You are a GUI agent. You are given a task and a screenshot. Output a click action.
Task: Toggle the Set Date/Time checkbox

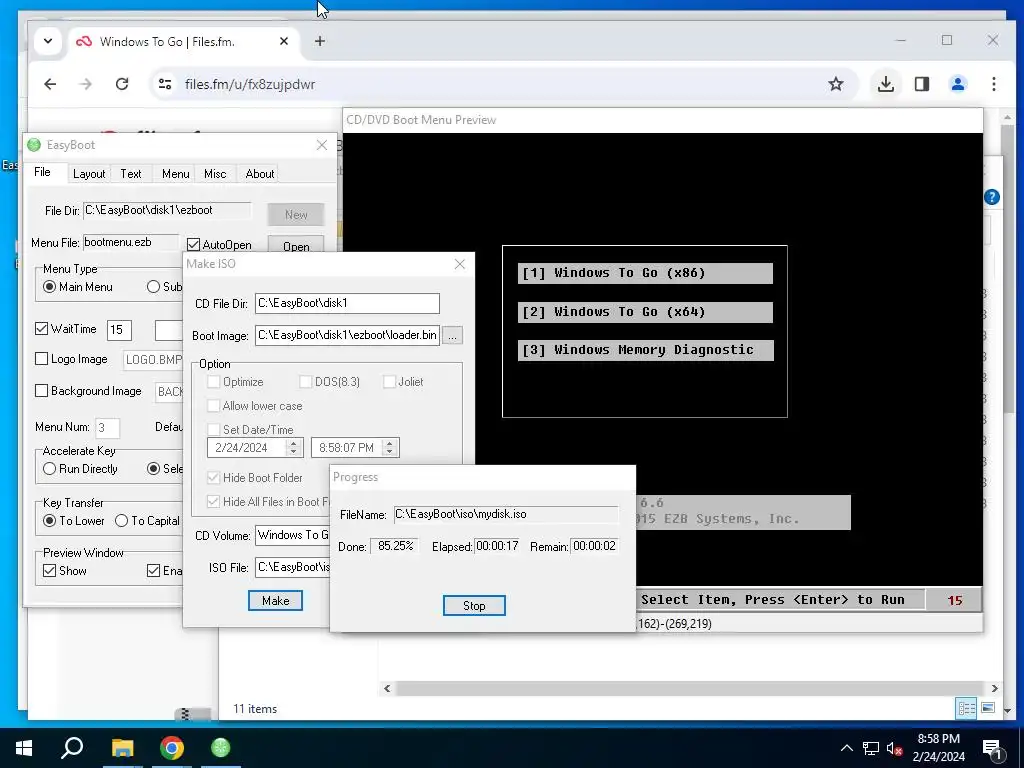214,429
